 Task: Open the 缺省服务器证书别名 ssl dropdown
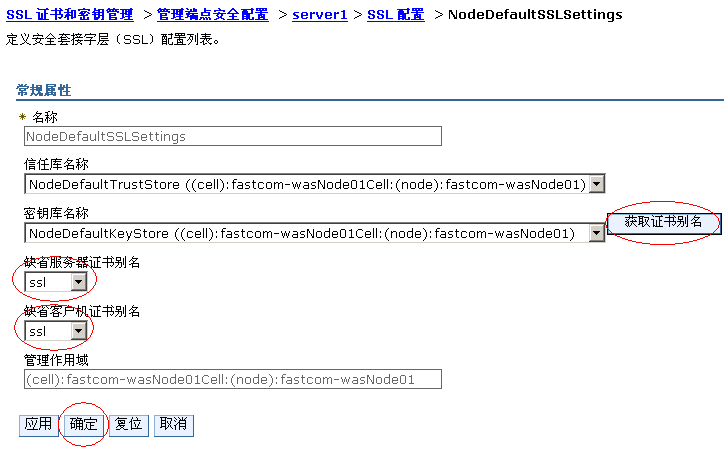(56, 282)
